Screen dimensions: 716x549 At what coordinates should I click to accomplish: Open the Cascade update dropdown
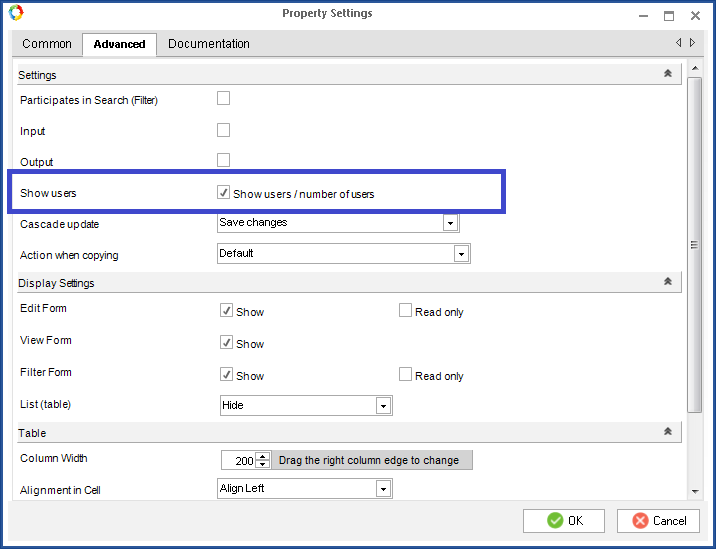[x=450, y=223]
